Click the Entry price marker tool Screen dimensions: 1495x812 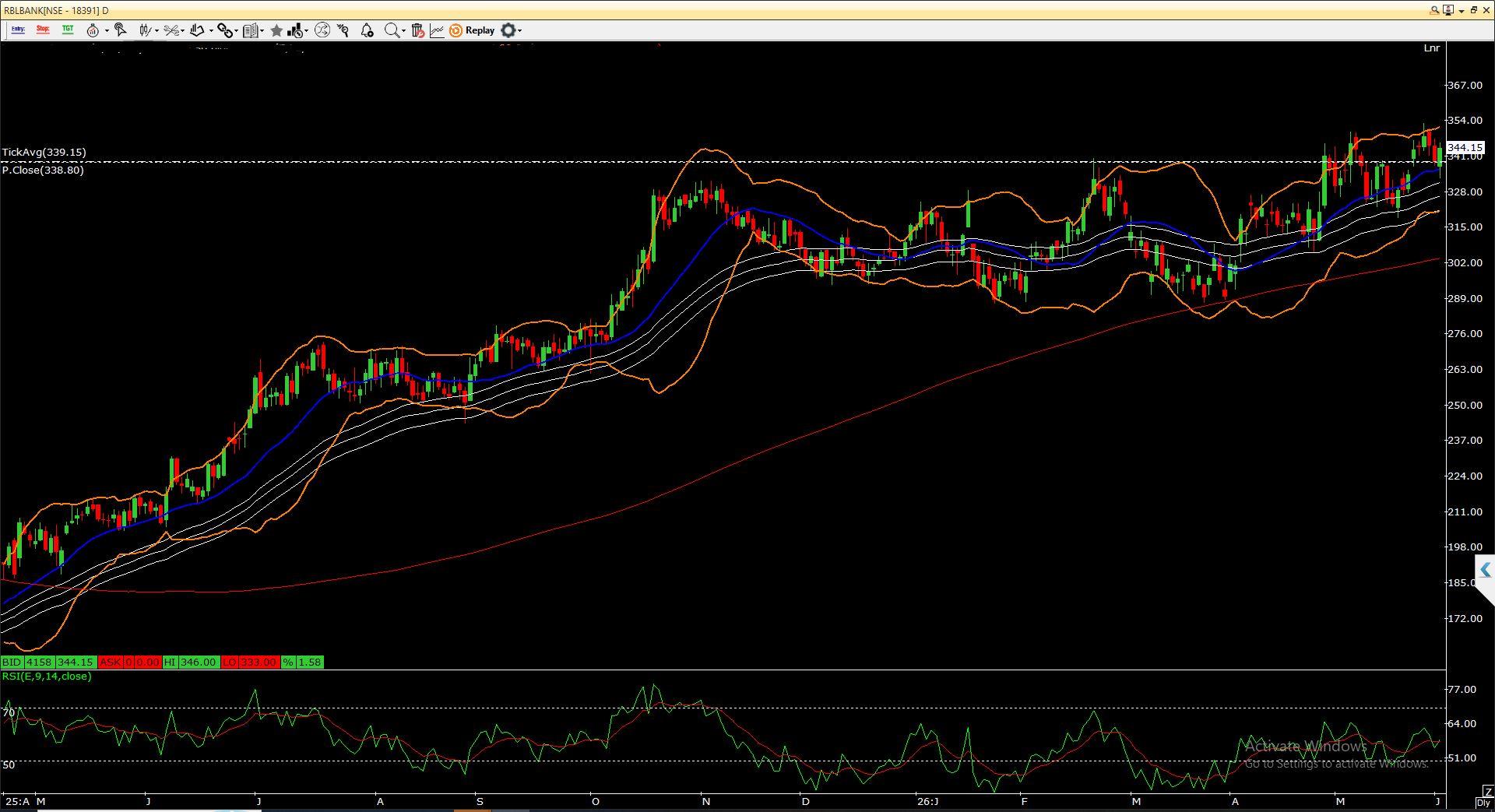[x=18, y=30]
